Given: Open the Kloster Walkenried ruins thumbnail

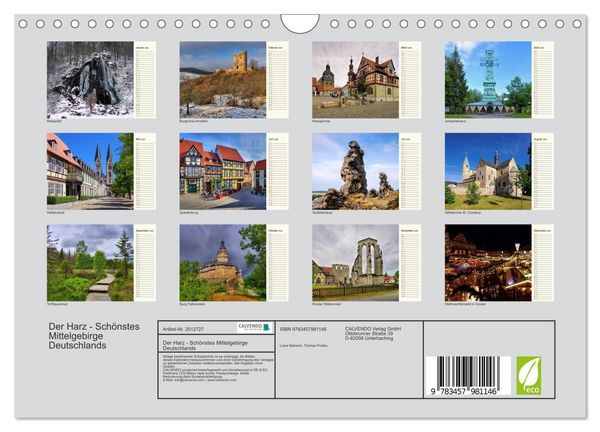Looking at the screenshot, I should (355, 262).
